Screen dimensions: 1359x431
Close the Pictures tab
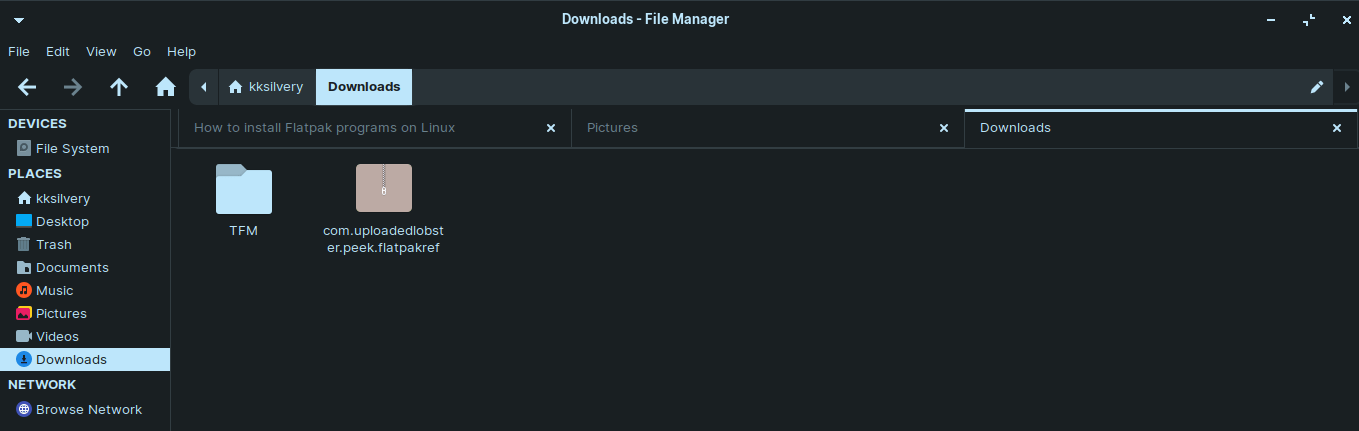click(x=943, y=128)
